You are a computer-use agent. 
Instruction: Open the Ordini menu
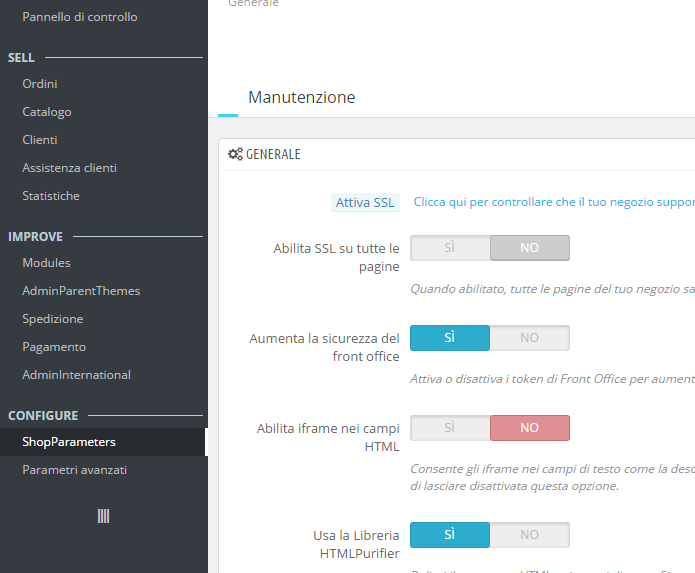coord(40,84)
